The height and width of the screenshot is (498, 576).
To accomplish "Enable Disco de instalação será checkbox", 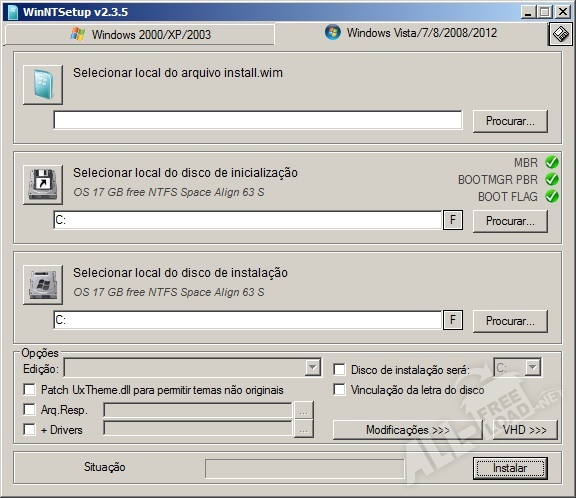I will click(339, 369).
